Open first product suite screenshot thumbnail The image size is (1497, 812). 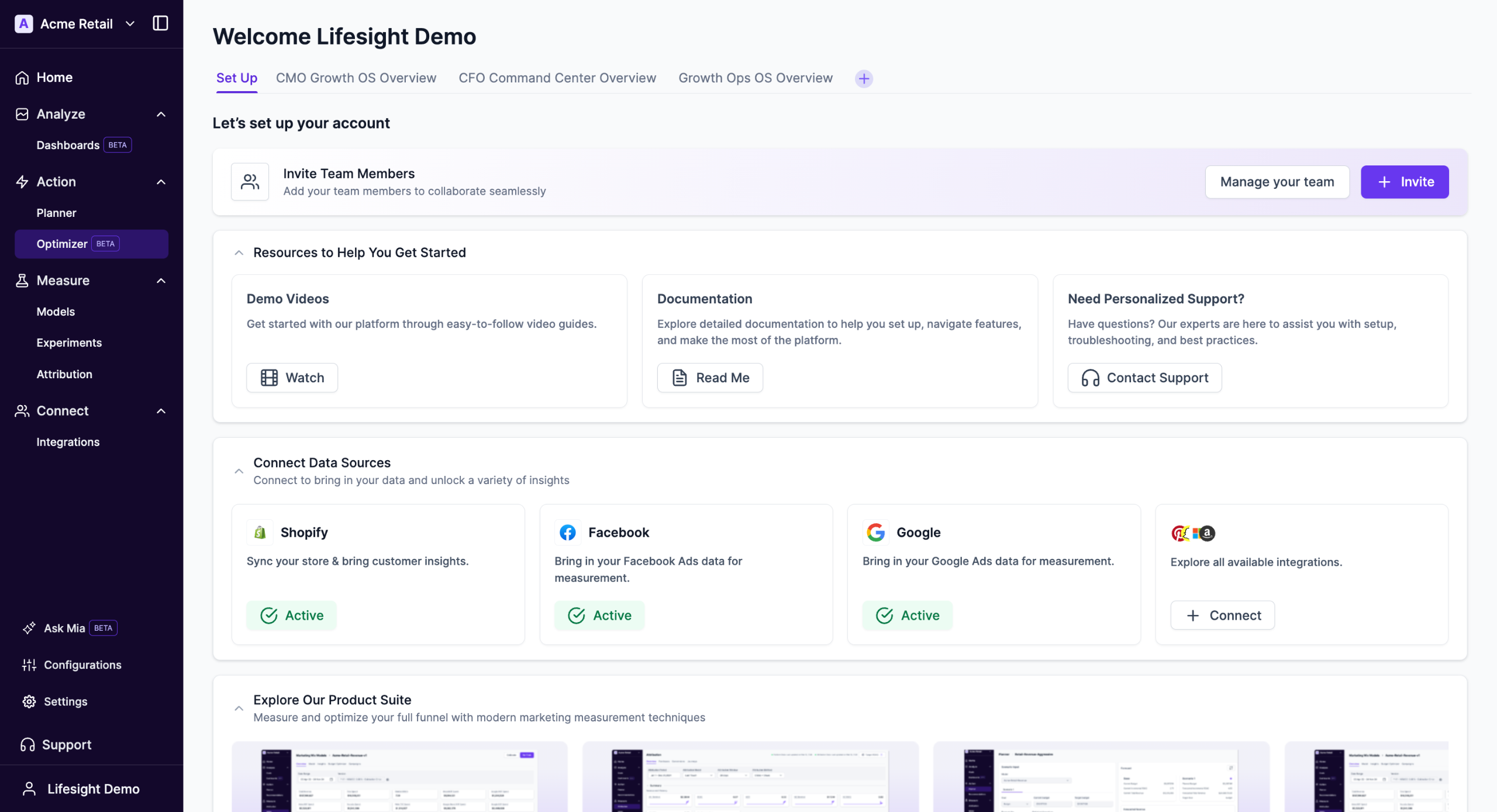click(x=399, y=777)
